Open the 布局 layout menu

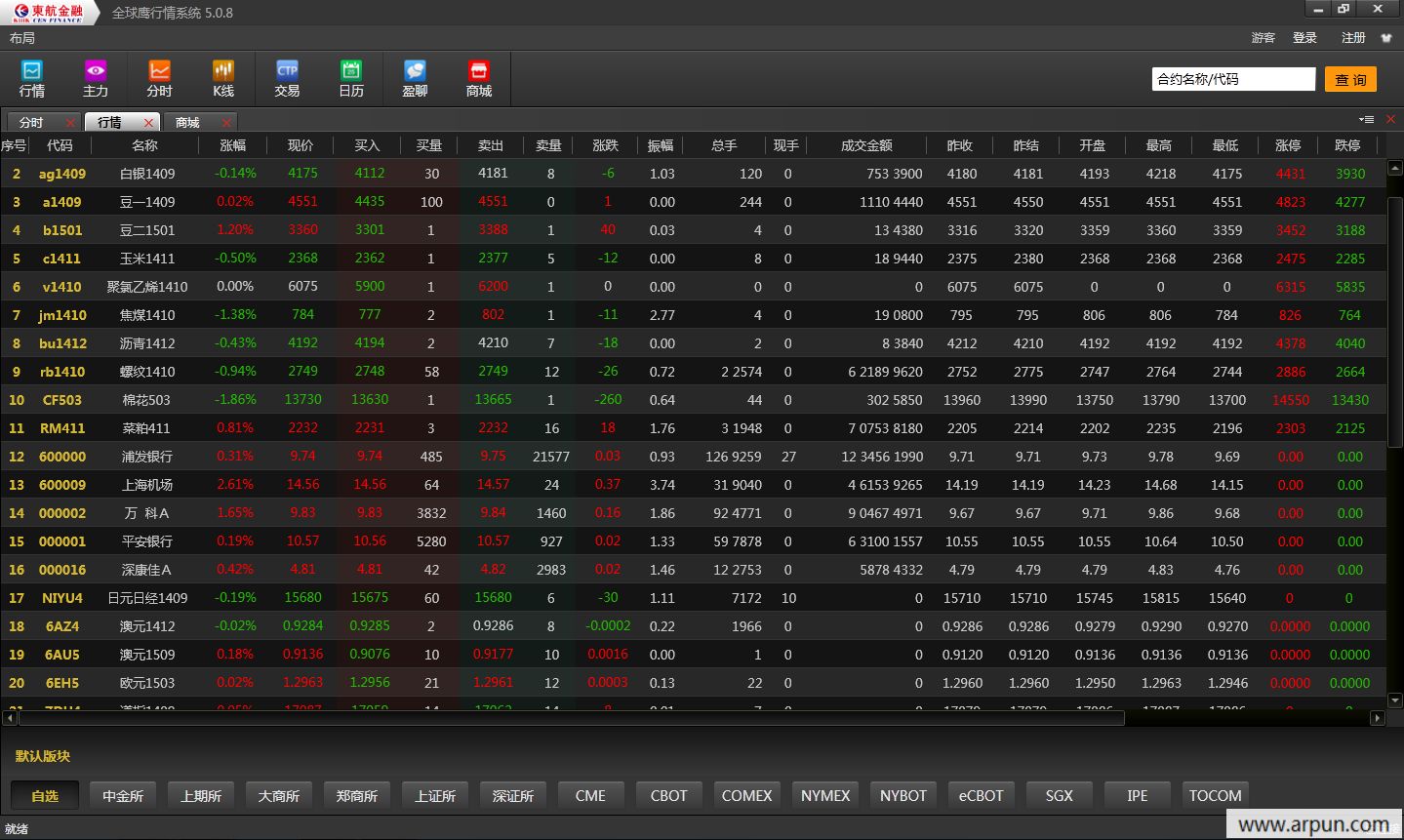click(21, 38)
